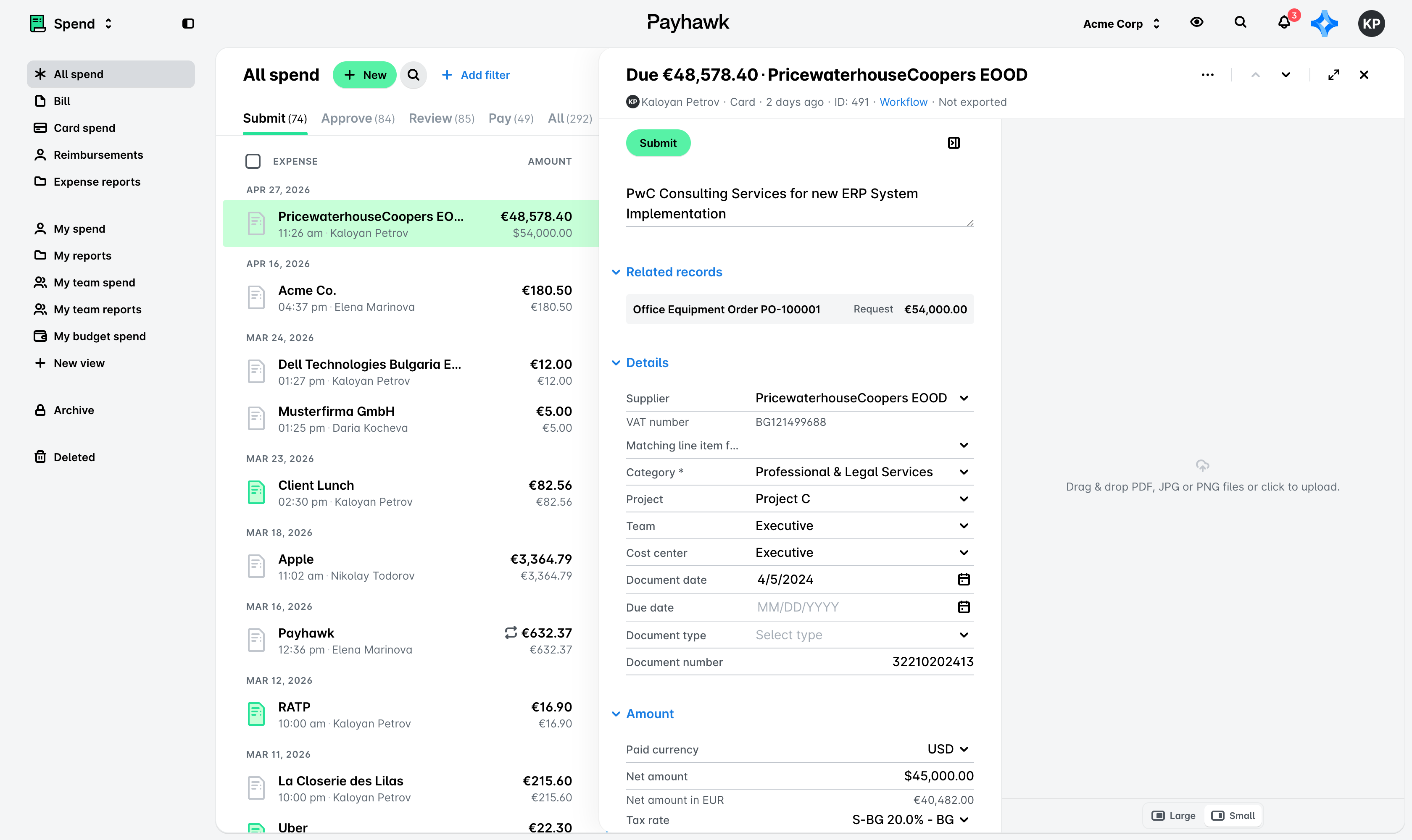
Task: Open KP user avatar menu
Action: 1371,23
